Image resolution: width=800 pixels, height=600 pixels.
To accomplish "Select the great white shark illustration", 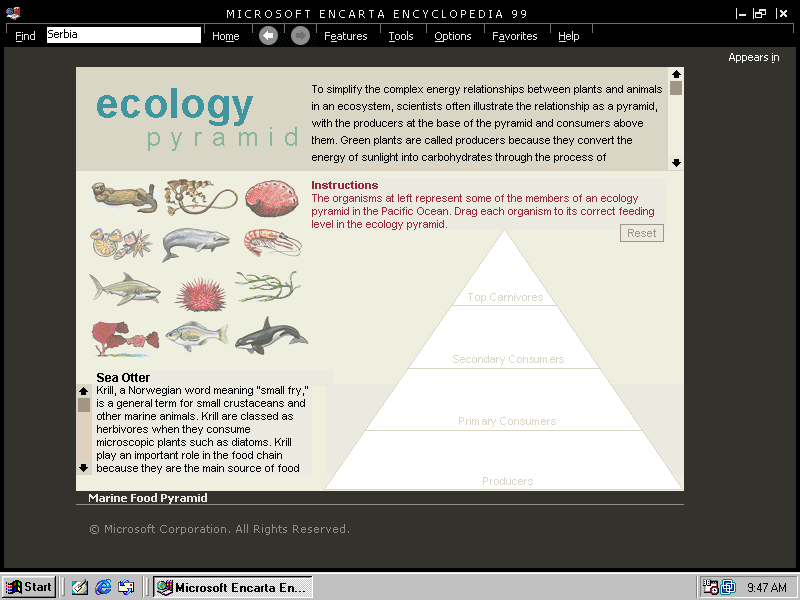I will pos(124,288).
